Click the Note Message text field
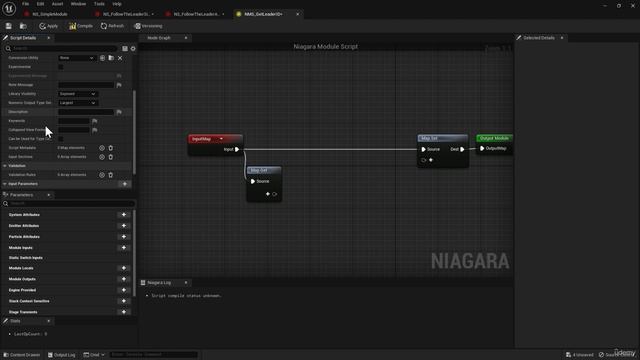The image size is (640, 360). click(x=86, y=85)
